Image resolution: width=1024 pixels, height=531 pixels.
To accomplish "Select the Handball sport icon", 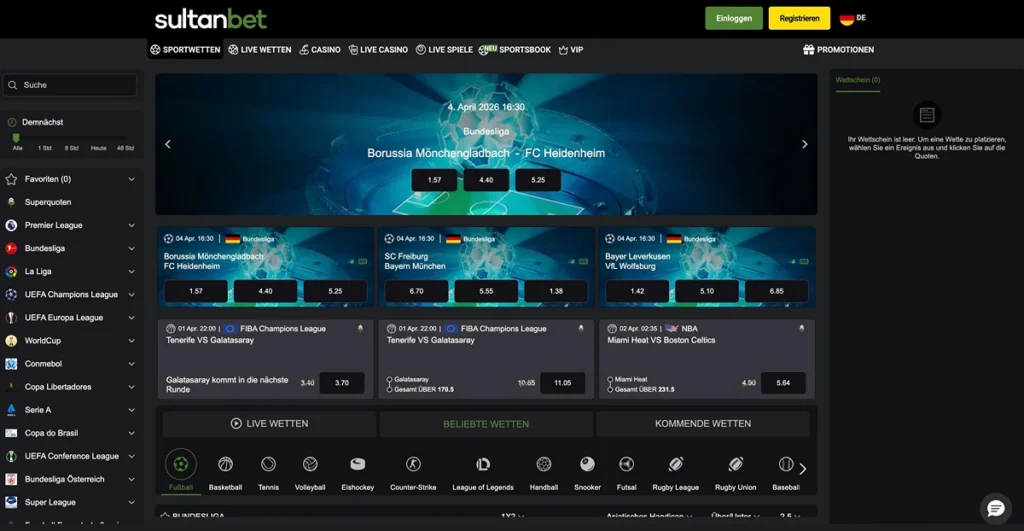I will coord(543,465).
